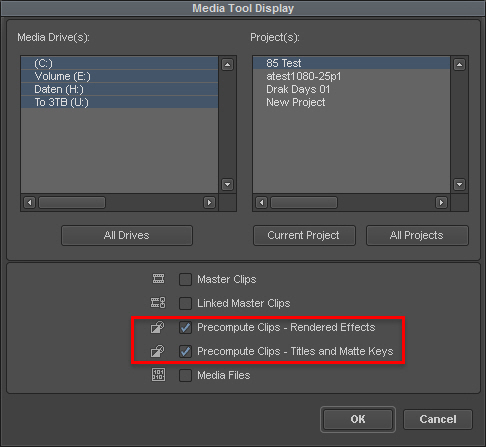Click the Projects horizontal scrollbar thumb

tap(304, 202)
